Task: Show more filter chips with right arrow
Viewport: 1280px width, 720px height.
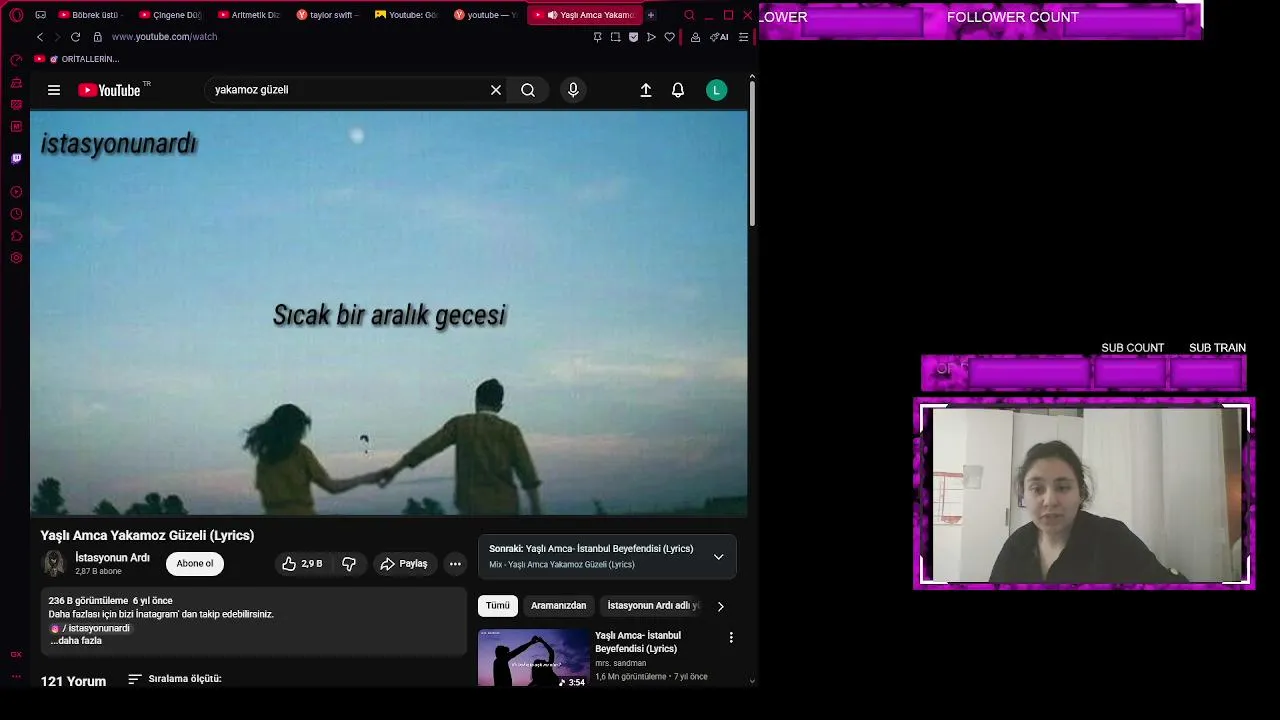Action: click(720, 606)
